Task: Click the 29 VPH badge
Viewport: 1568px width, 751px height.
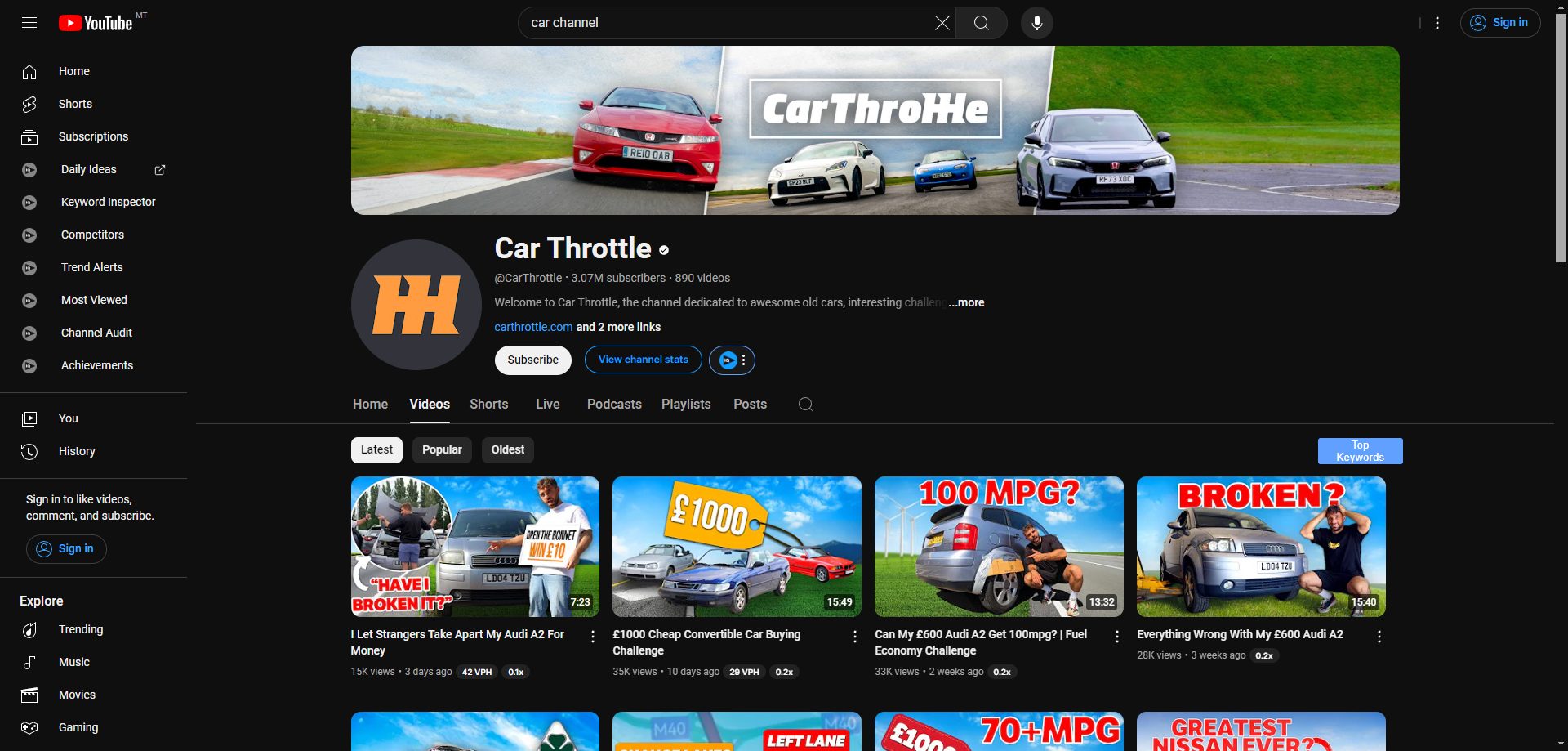Action: 744,673
